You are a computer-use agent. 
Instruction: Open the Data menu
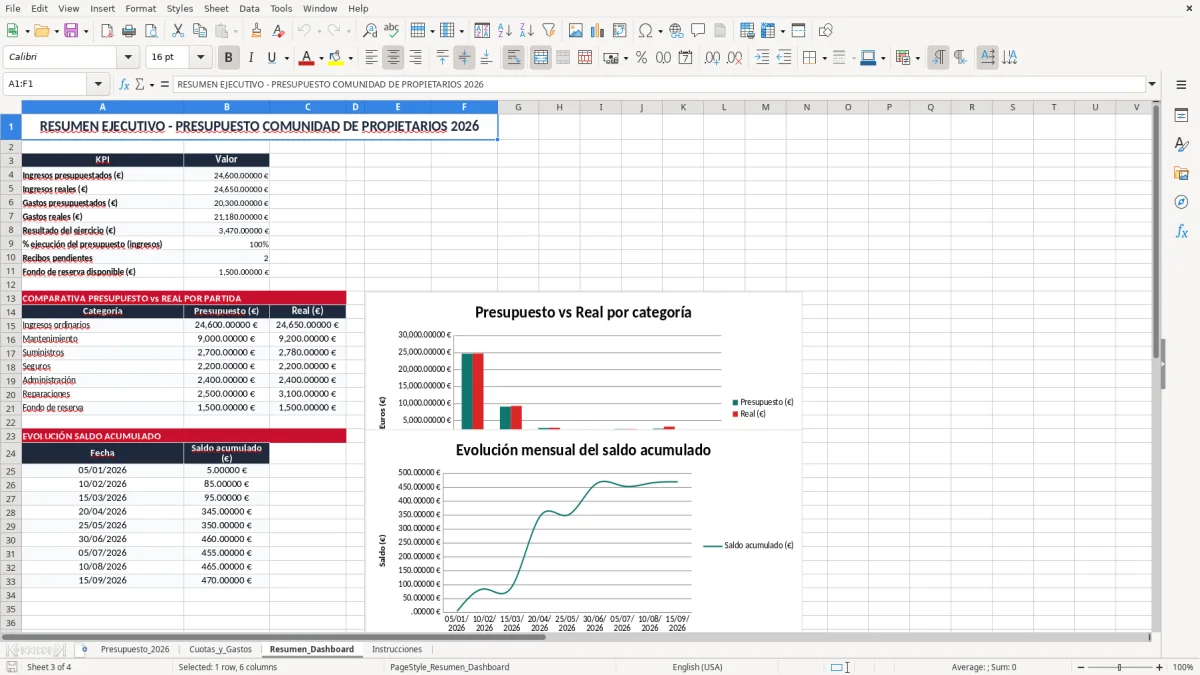pos(249,8)
